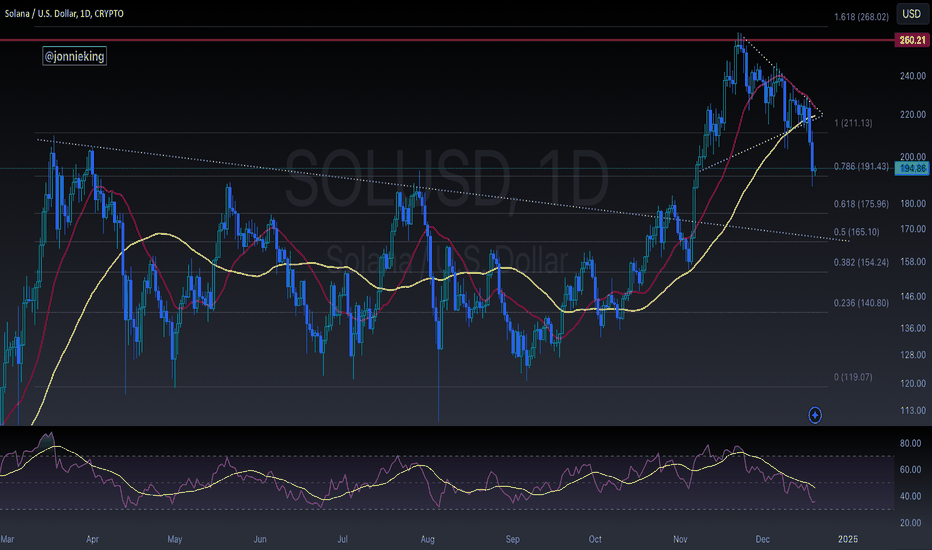Click the 0.786 (191.43) Fibonacci label

point(861,166)
